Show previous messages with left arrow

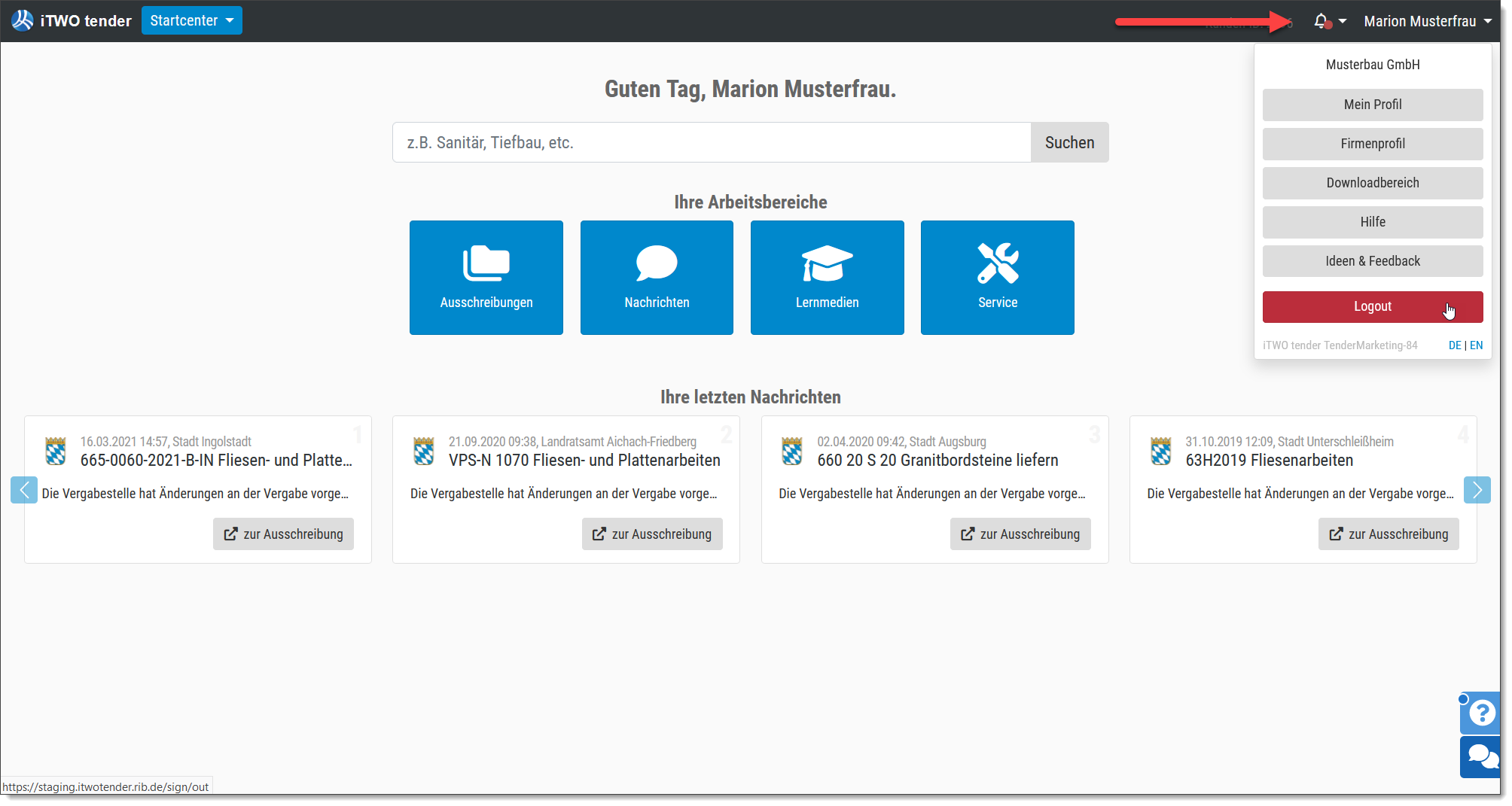pos(24,490)
